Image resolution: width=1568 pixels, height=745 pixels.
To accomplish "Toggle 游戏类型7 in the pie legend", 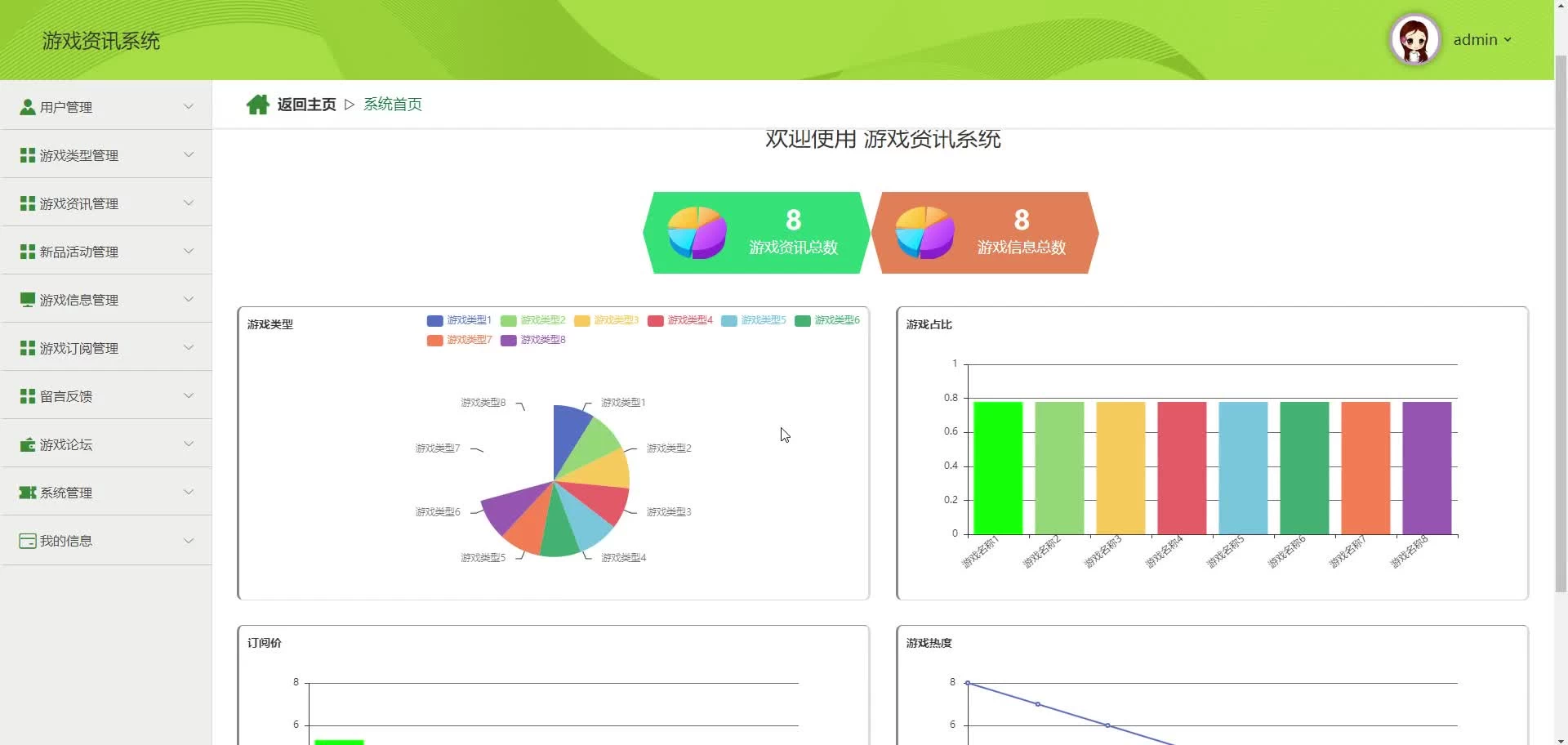I will pos(459,340).
